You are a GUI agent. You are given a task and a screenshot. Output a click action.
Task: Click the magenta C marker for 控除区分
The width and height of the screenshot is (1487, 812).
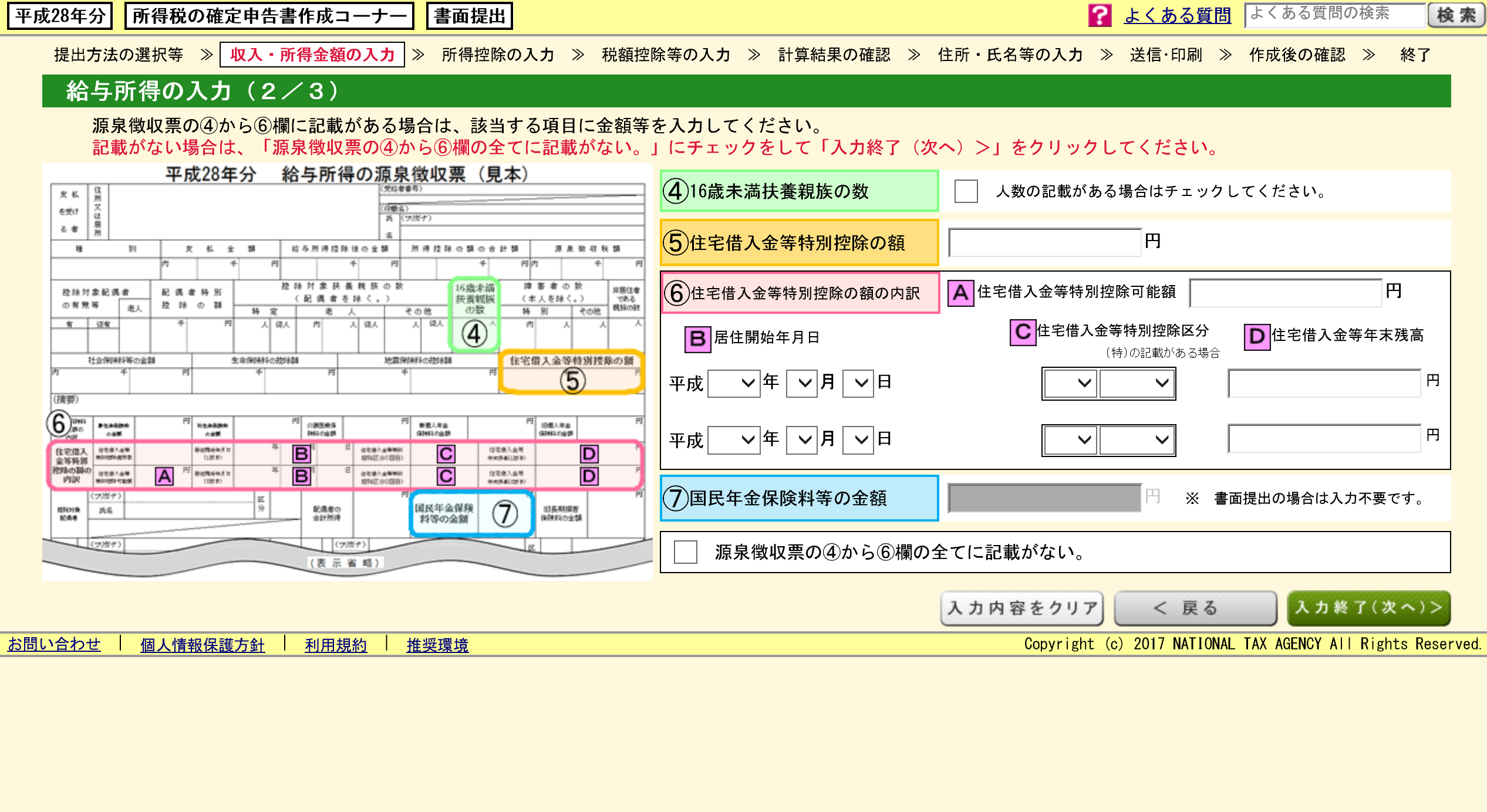(x=1022, y=332)
